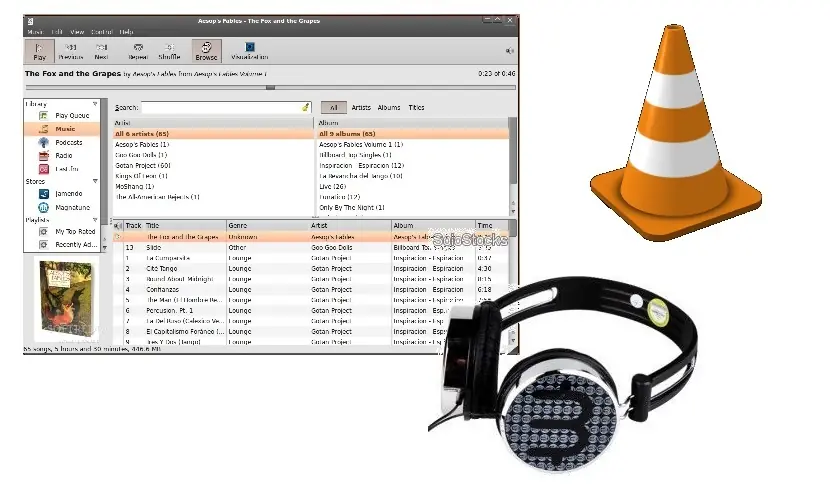Toggle Repeat mode
Screen dimensions: 830x500
(x=138, y=51)
